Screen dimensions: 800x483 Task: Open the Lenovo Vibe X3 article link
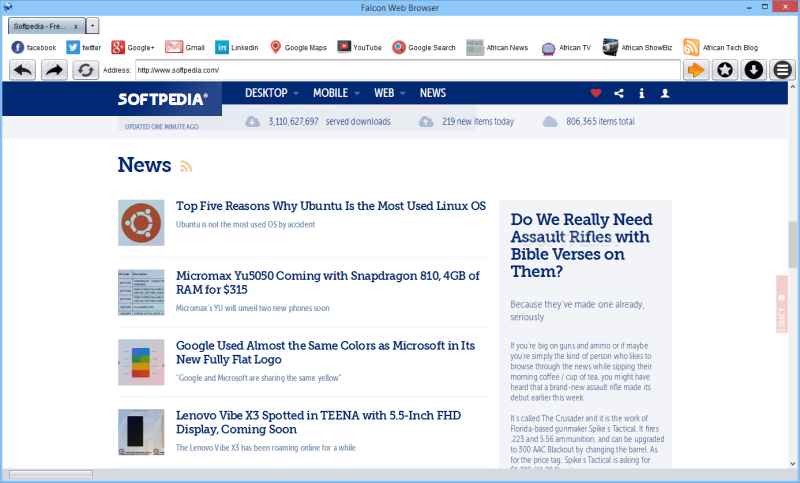click(x=318, y=422)
